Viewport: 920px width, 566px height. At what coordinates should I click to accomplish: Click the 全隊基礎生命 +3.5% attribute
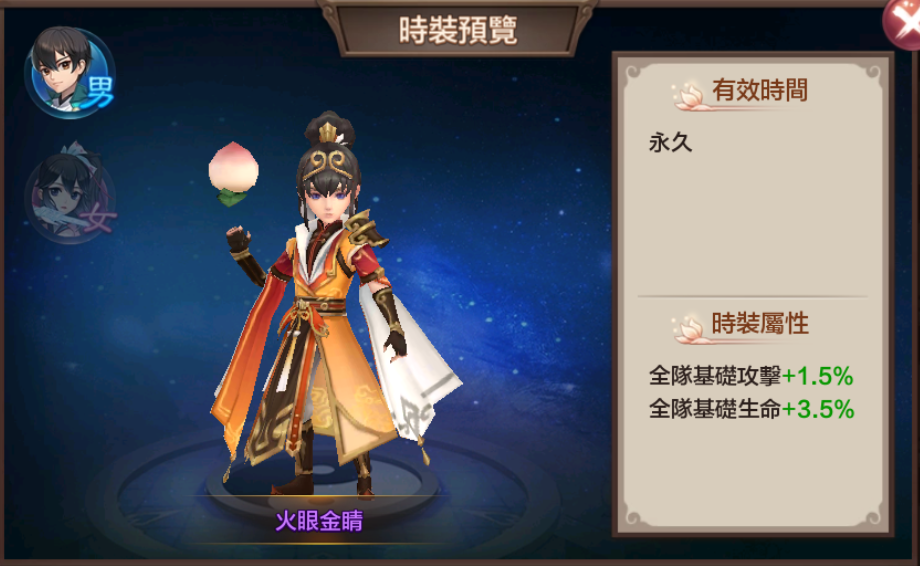click(751, 409)
